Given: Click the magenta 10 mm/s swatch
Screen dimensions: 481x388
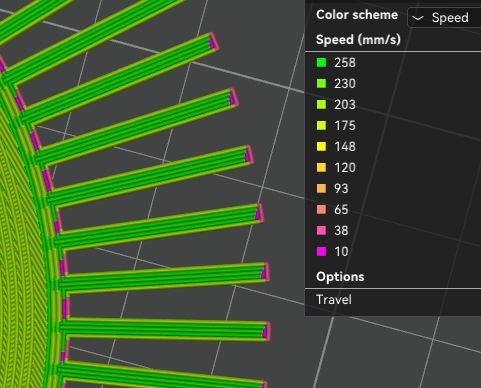Looking at the screenshot, I should point(321,252).
